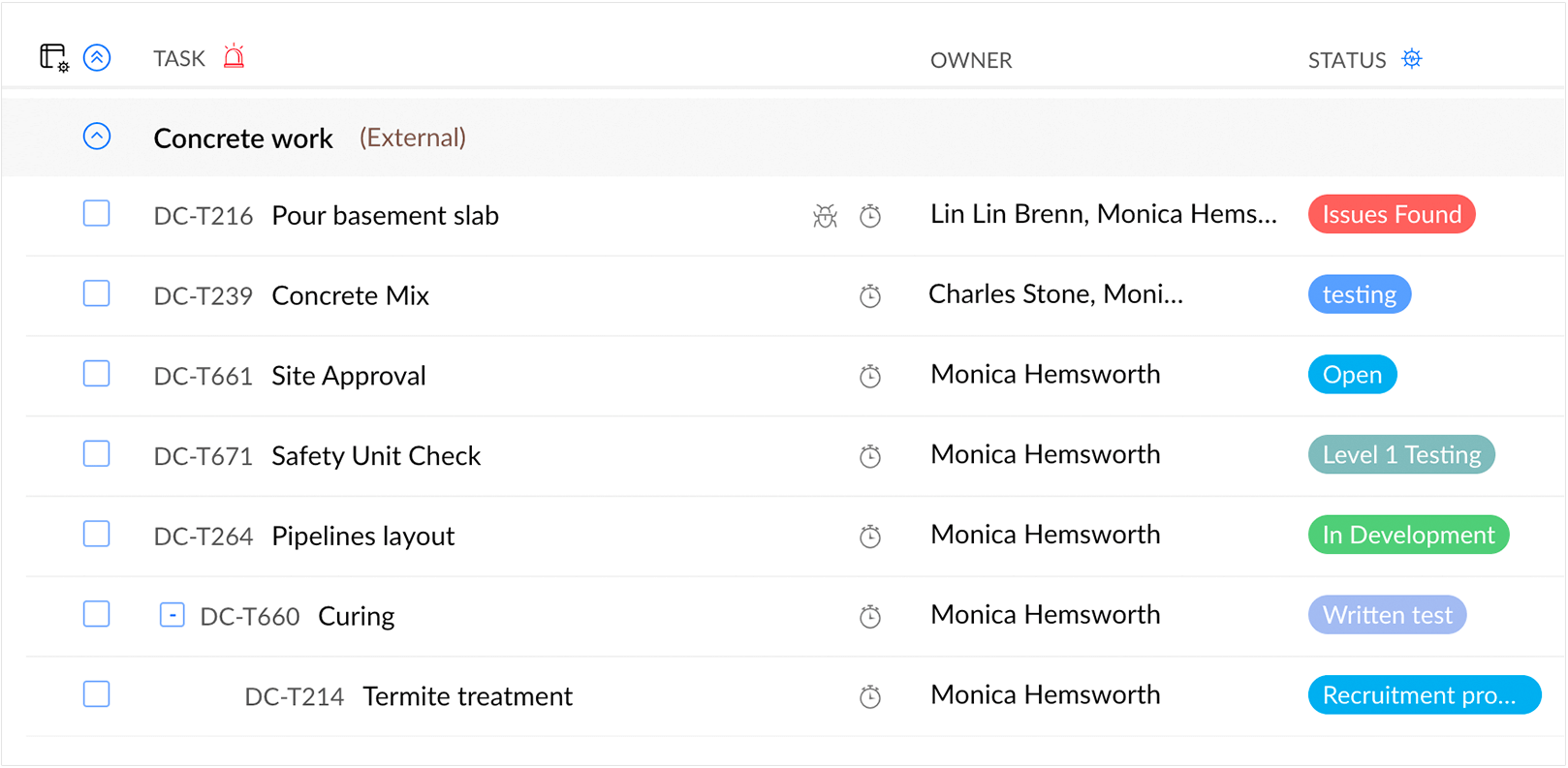Viewport: 1568px width, 768px height.
Task: Click the red Issues Found status badge
Action: 1391,214
